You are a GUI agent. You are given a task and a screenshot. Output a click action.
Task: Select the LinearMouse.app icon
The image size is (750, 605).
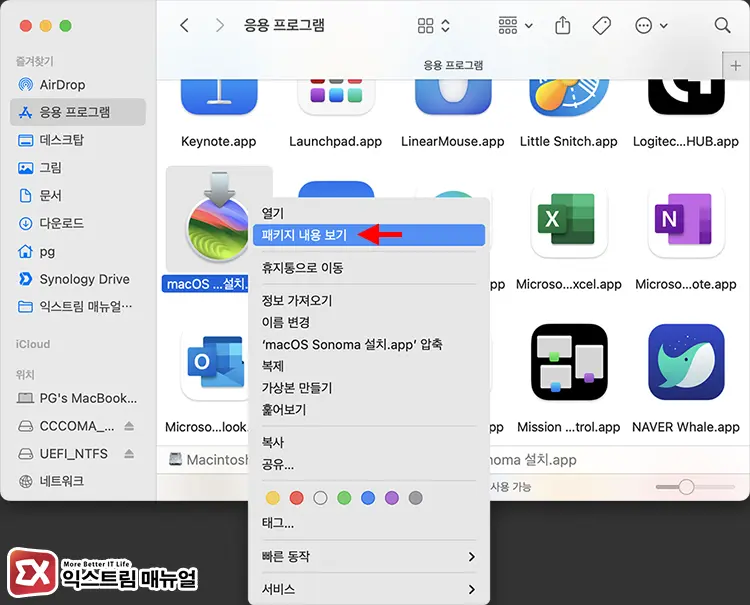pos(453,98)
